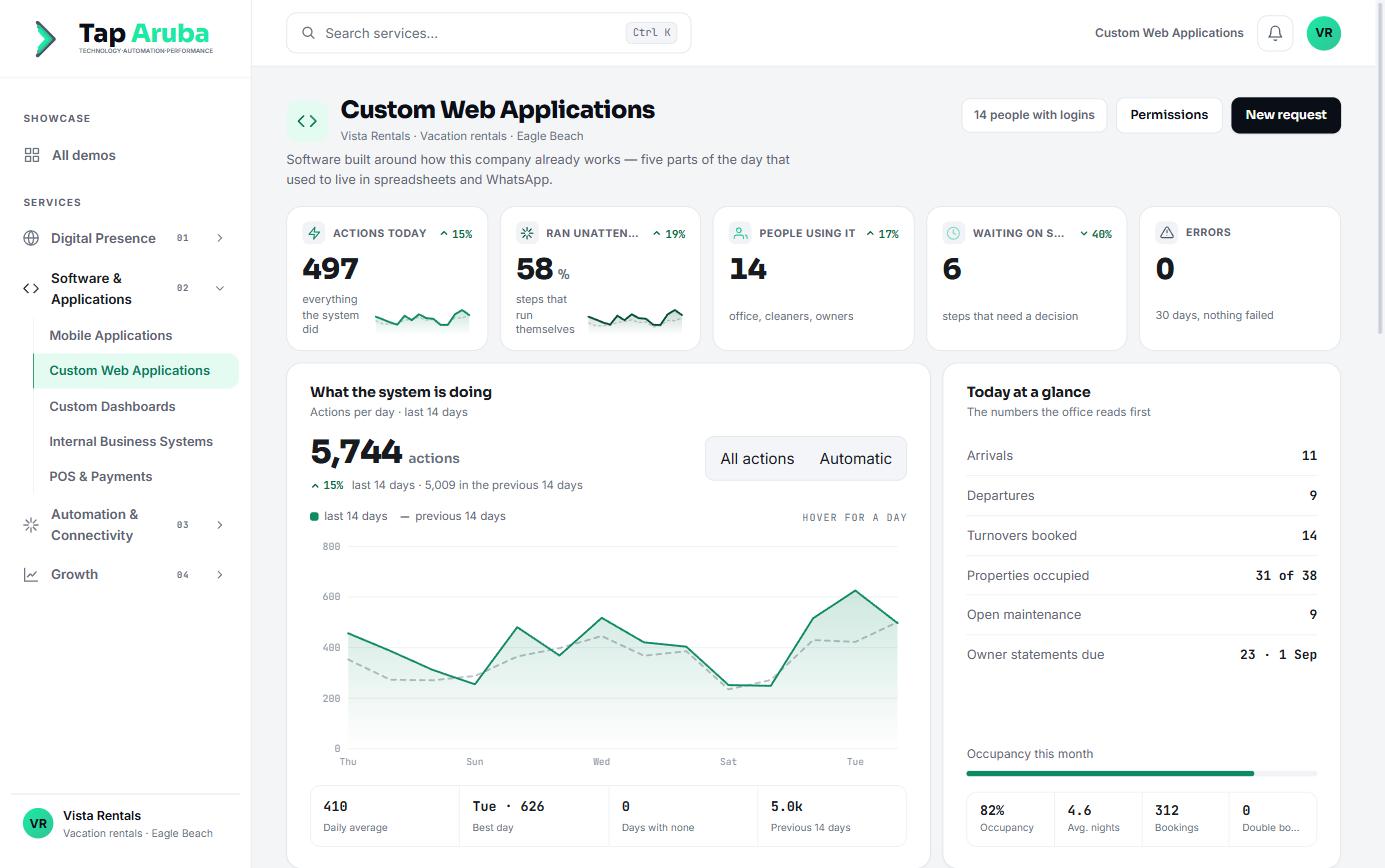The height and width of the screenshot is (868, 1385).
Task: Expand the Growth section chevron
Action: 220,574
